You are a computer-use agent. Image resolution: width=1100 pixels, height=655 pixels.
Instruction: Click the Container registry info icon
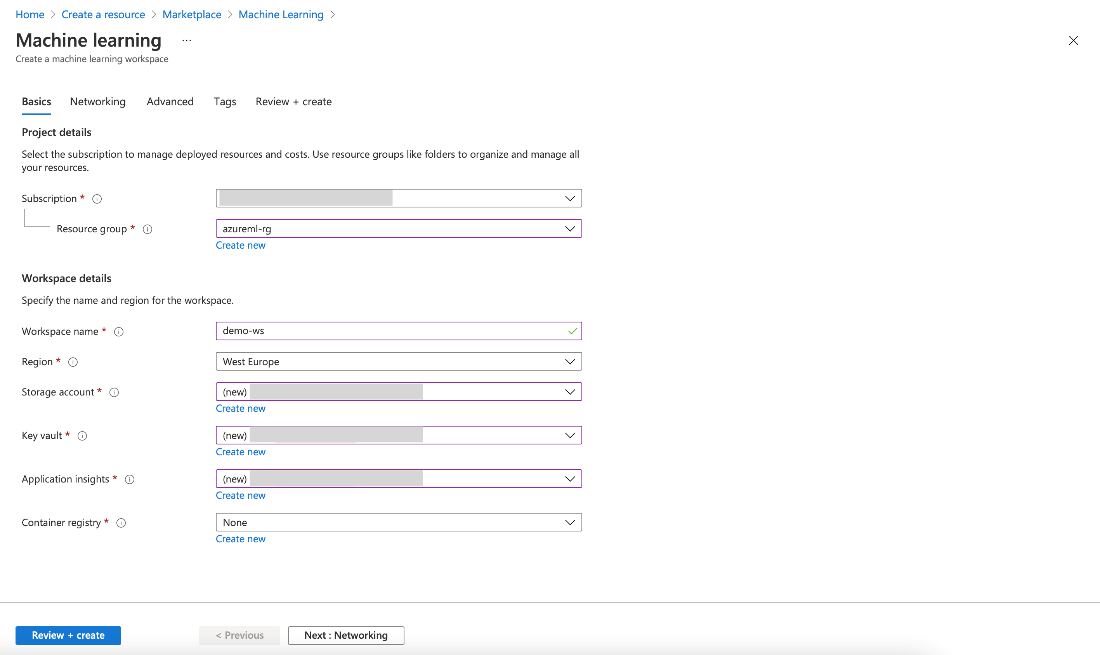point(121,523)
